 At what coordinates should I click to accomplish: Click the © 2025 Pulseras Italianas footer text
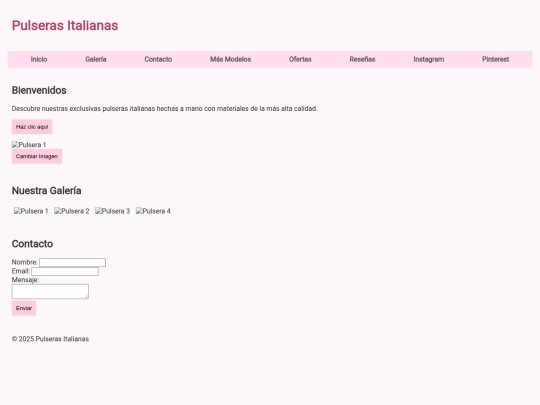tap(50, 339)
